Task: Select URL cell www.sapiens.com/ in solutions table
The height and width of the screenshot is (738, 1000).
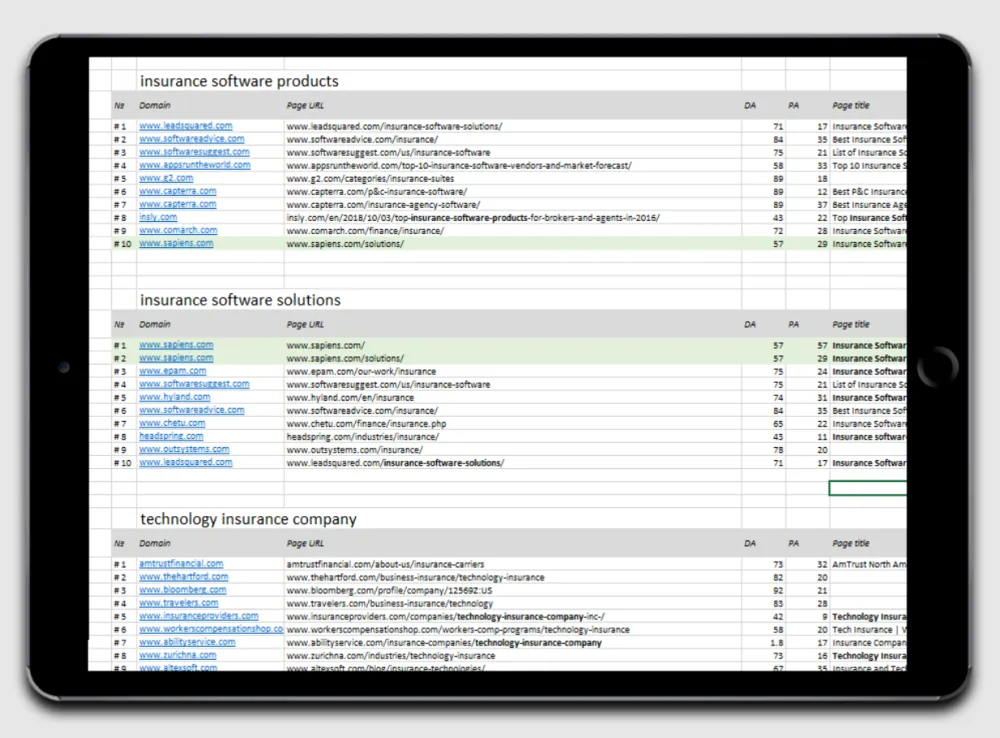Action: [x=326, y=345]
